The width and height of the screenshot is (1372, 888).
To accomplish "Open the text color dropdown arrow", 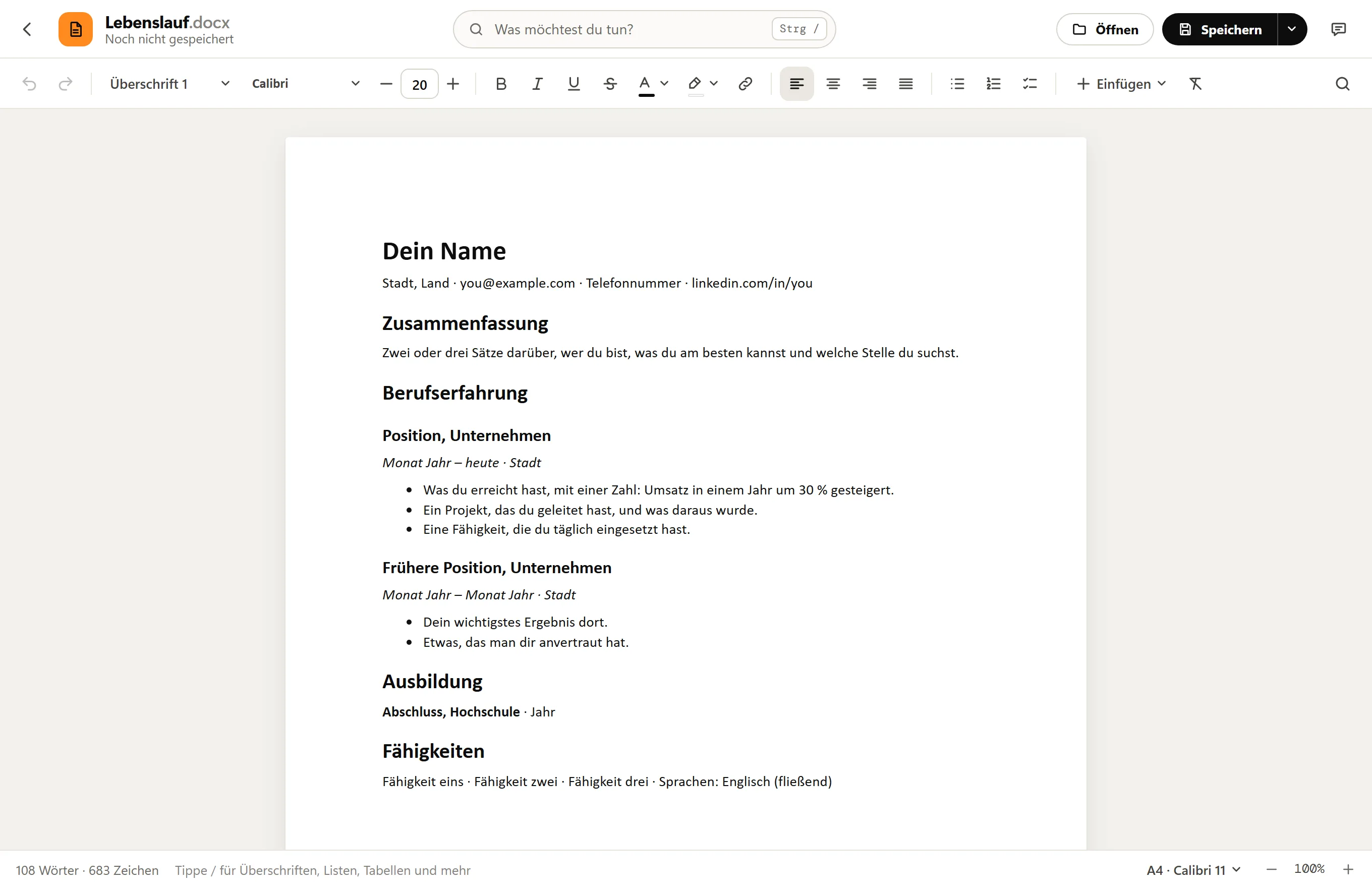I will click(x=664, y=84).
